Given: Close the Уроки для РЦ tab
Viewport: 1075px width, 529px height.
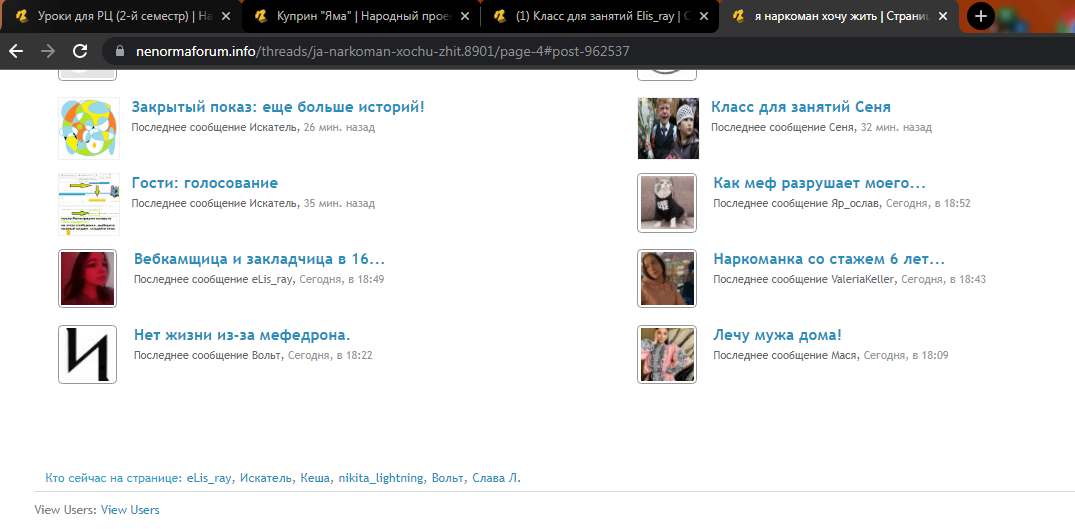Looking at the screenshot, I should click(x=226, y=17).
